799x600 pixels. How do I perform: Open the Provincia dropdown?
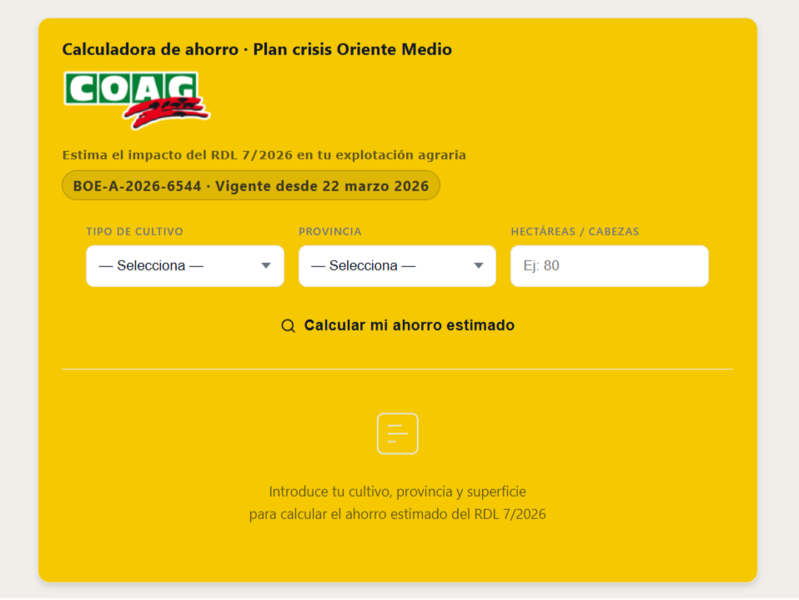click(x=397, y=266)
